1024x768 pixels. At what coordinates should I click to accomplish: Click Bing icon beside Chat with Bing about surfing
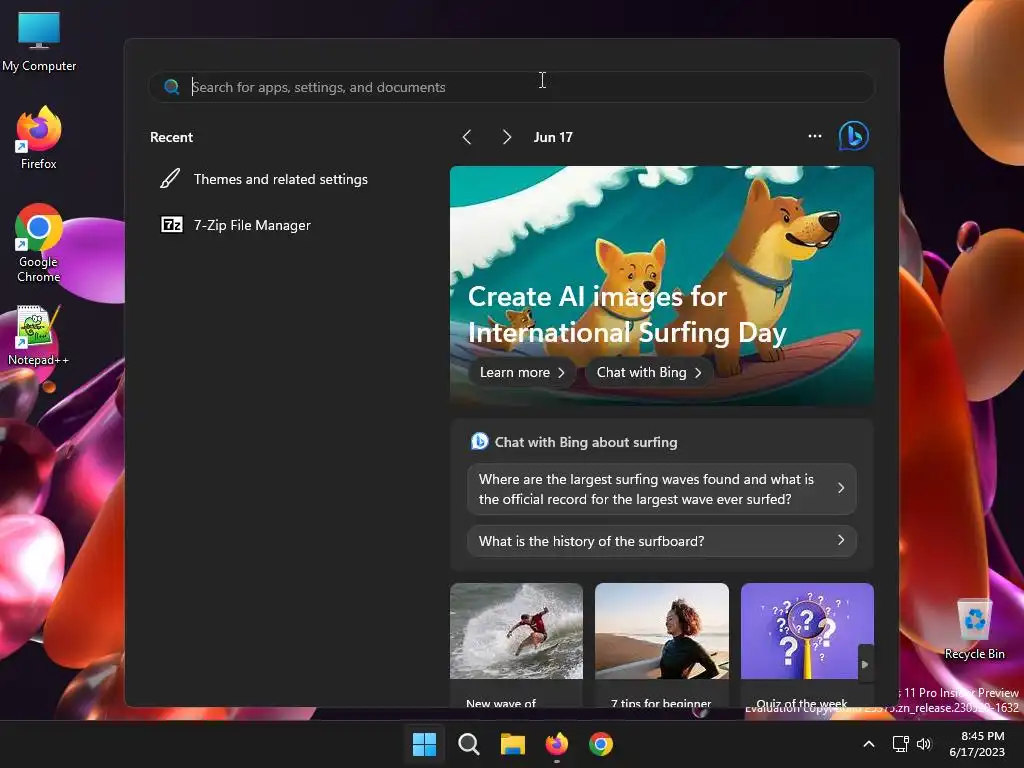(x=479, y=441)
